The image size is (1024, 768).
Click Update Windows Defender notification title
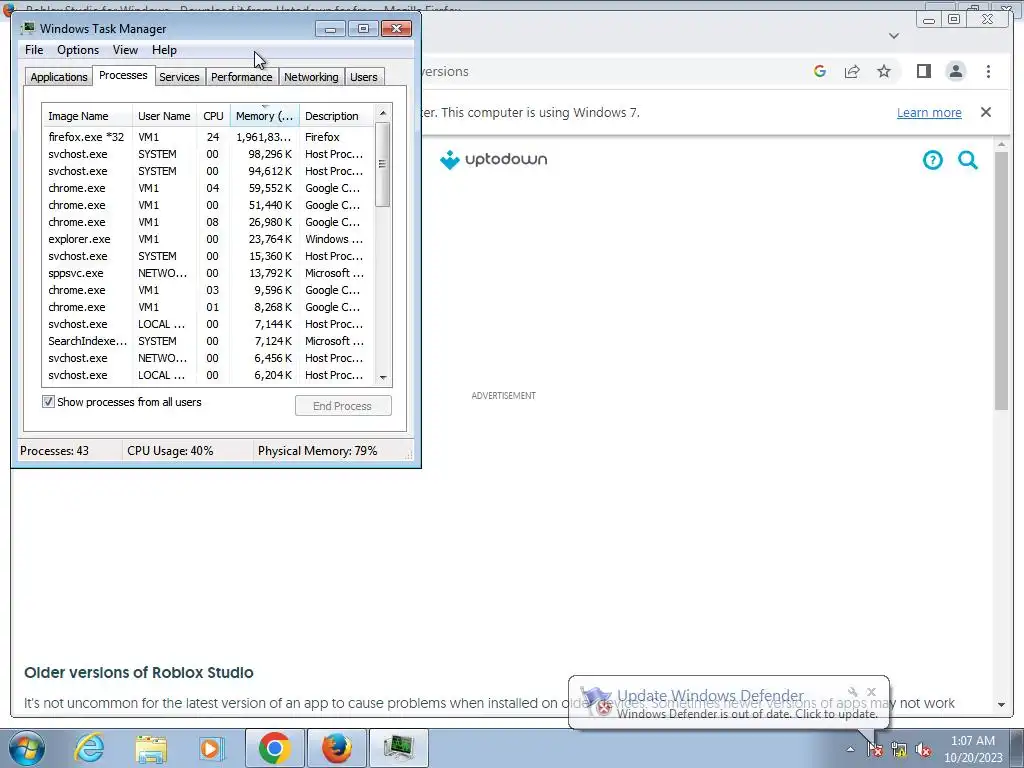(710, 696)
